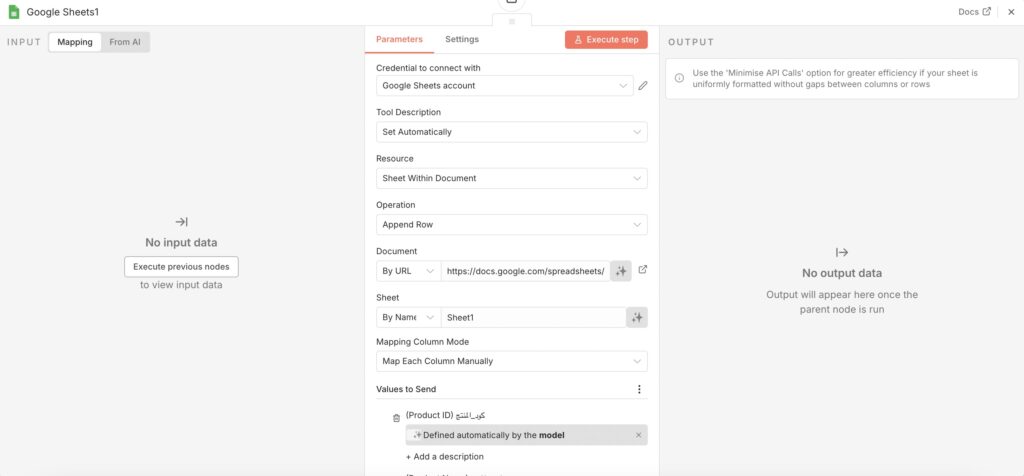Screen dimensions: 1024x476
Task: Click the Sheet name input field
Action: point(532,317)
